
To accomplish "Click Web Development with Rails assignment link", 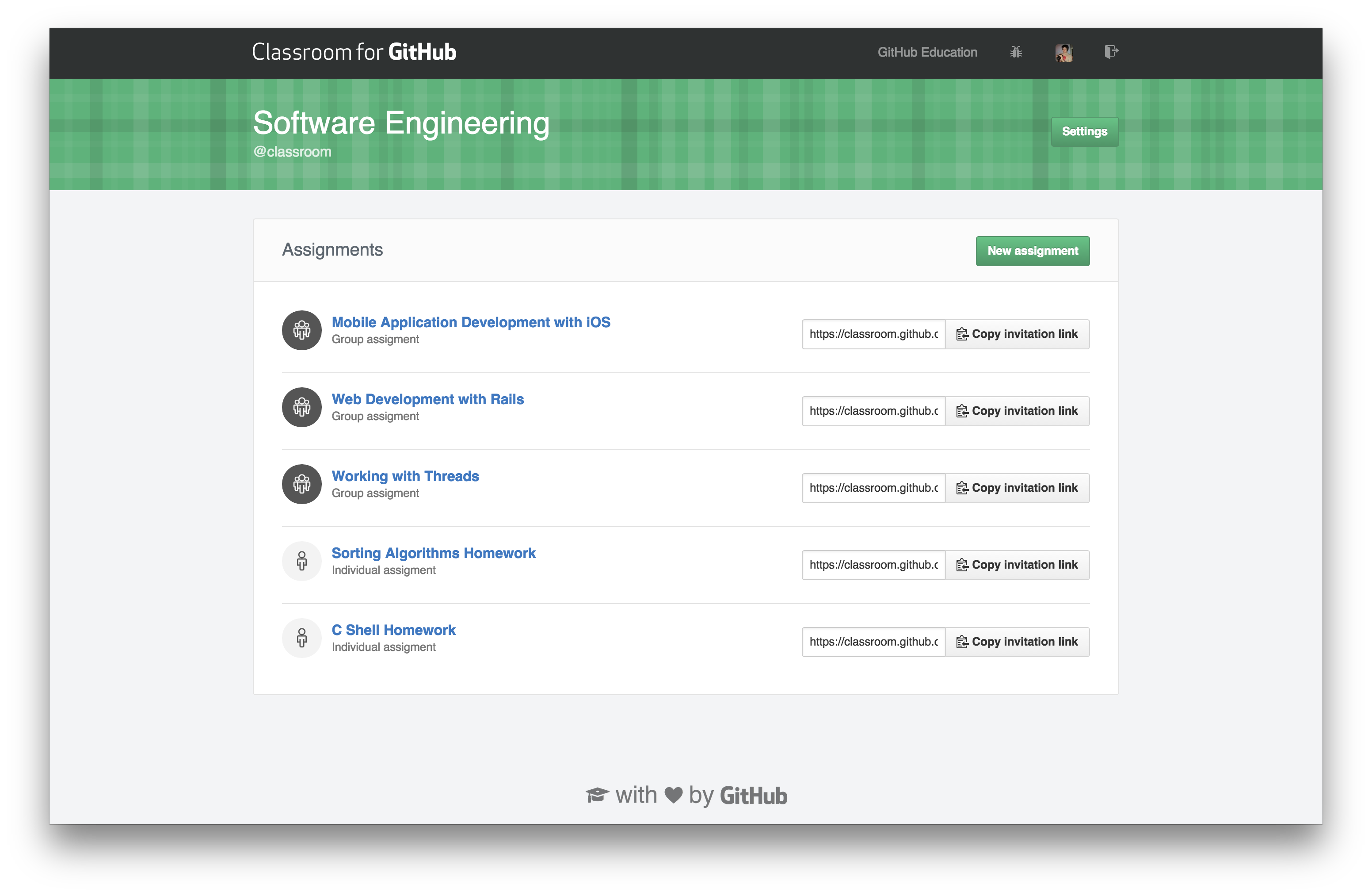I will point(427,398).
